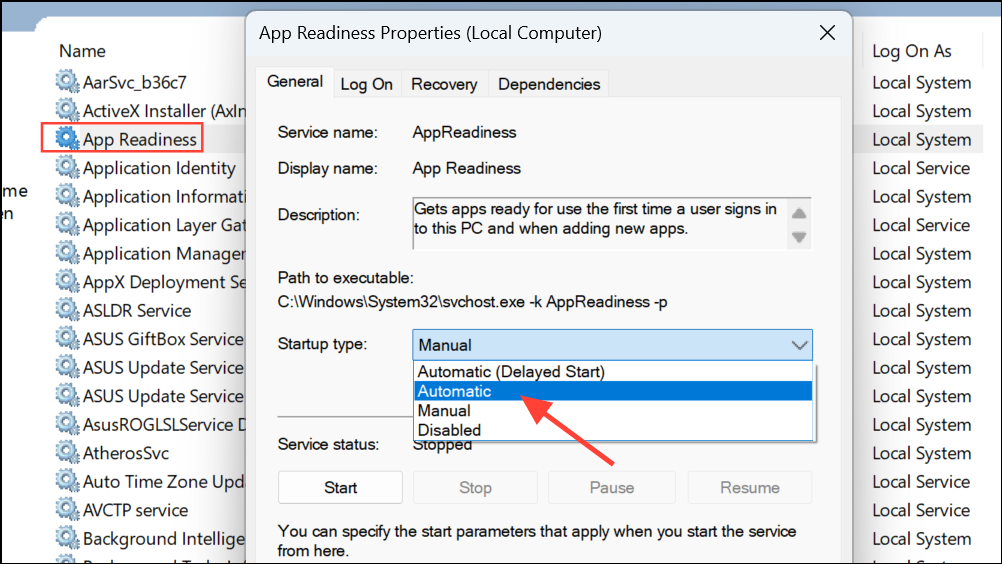Image resolution: width=1002 pixels, height=564 pixels.
Task: Open the Recovery tab
Action: (x=443, y=85)
